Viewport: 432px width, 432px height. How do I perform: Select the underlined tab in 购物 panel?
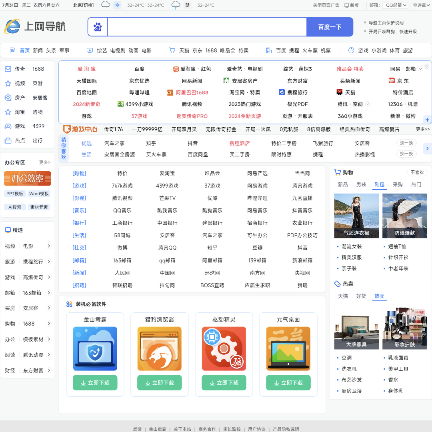pos(379,184)
